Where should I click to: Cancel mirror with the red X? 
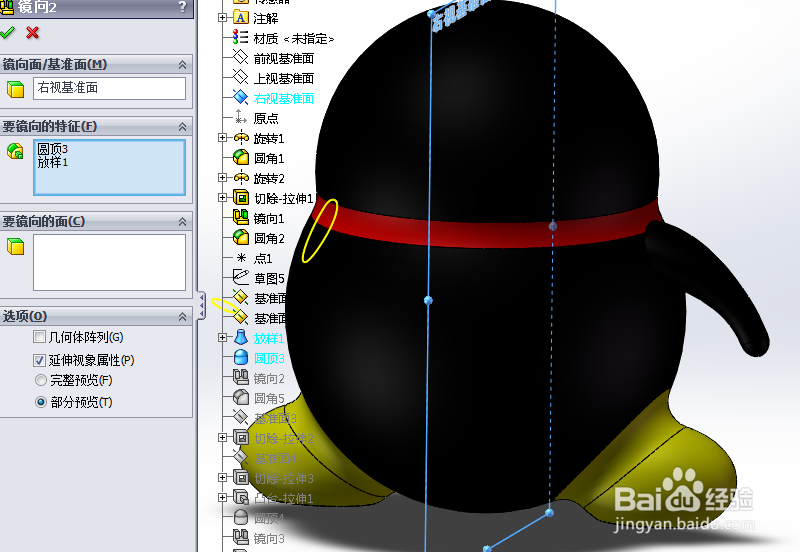coord(33,33)
